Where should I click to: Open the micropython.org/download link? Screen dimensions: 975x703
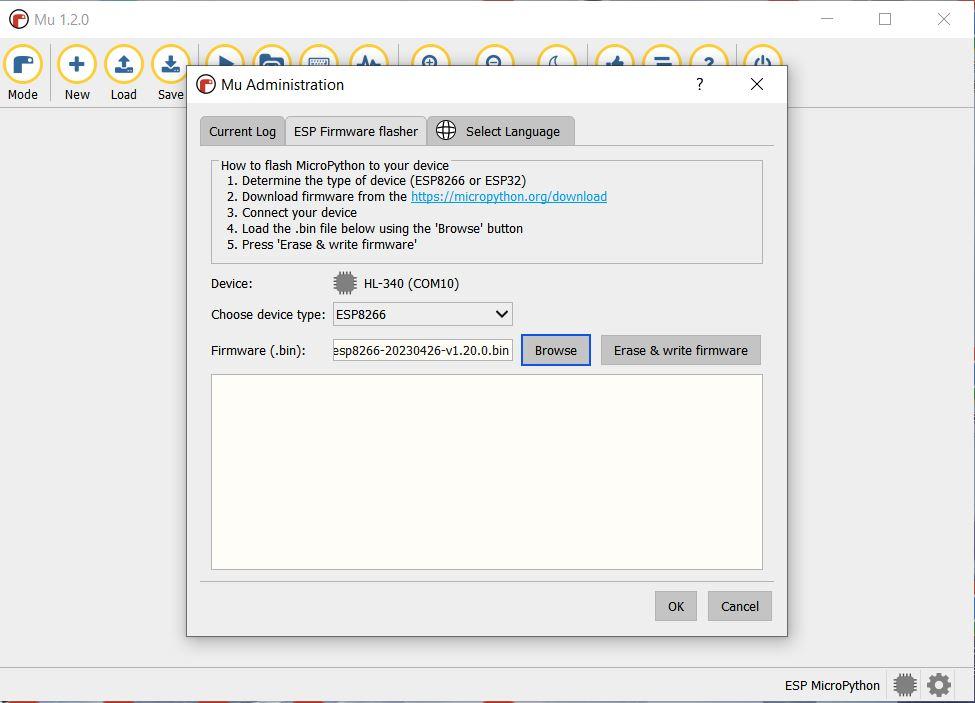point(509,196)
